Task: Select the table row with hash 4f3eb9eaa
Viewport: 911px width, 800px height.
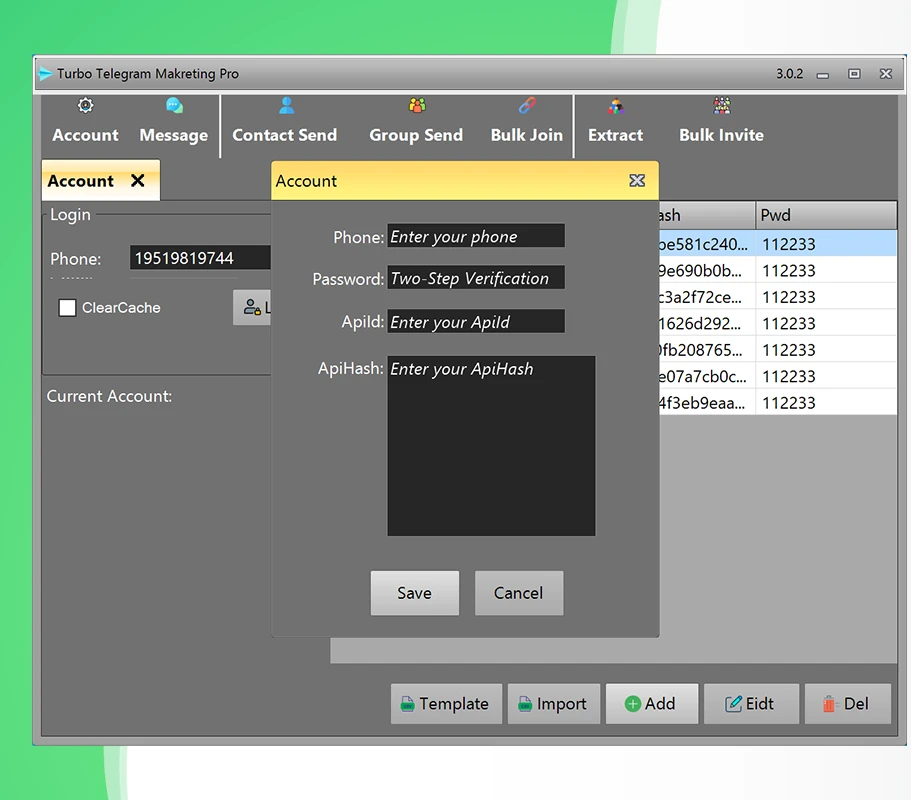Action: click(x=777, y=403)
